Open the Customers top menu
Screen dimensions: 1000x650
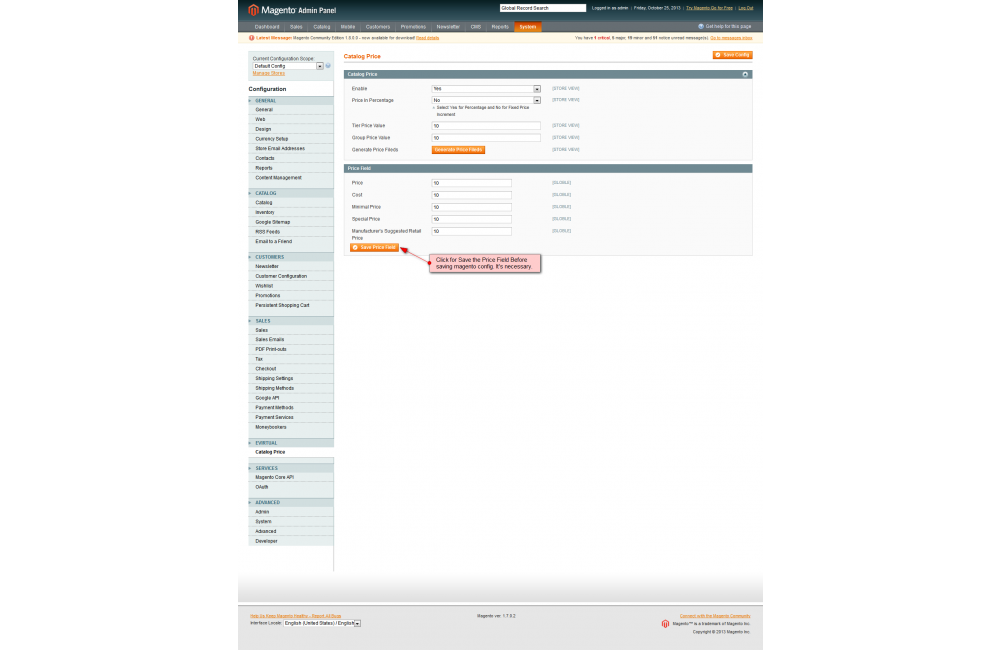378,27
